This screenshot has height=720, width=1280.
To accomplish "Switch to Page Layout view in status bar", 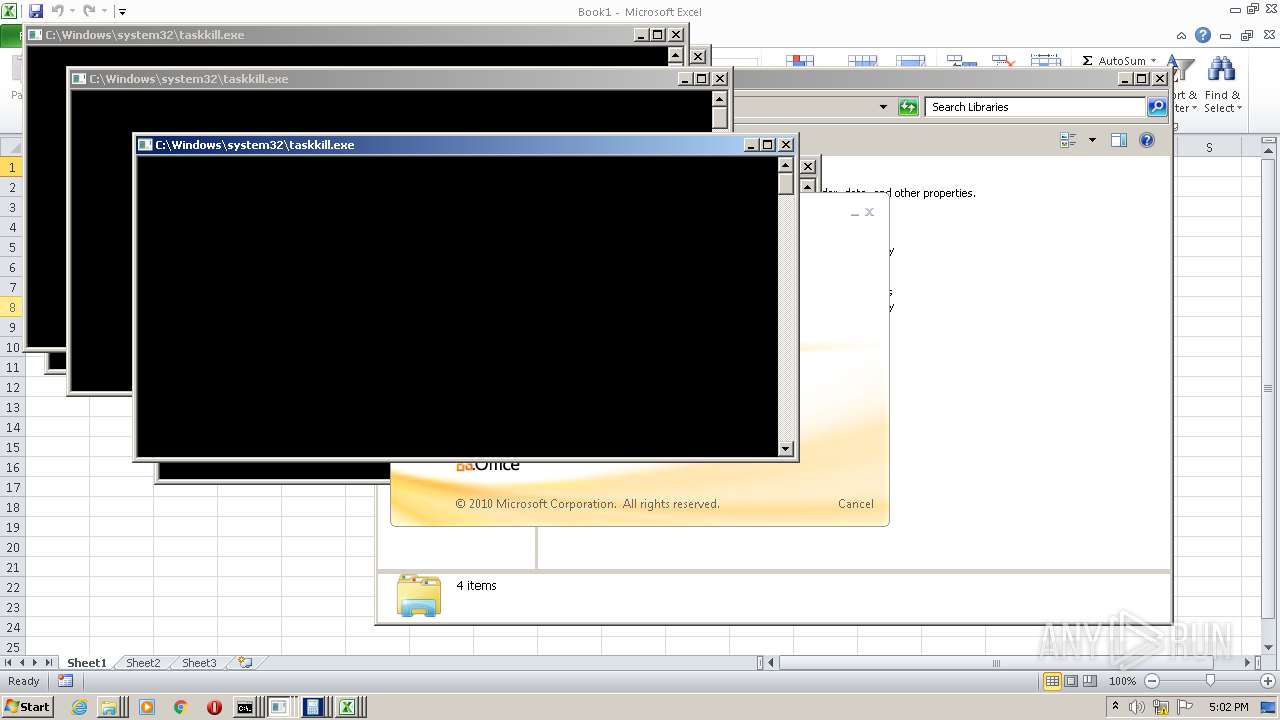I will [x=1071, y=681].
